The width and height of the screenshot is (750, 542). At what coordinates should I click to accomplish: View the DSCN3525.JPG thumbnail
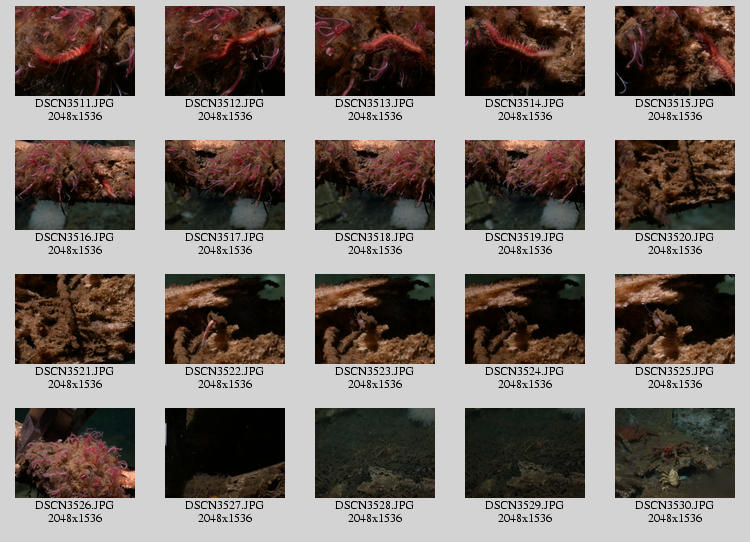pos(675,319)
